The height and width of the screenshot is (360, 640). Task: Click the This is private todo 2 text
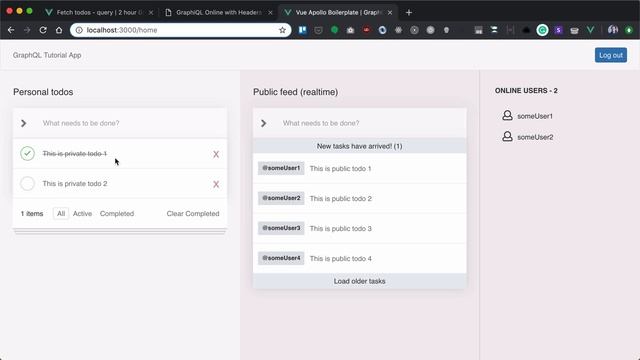tap(75, 184)
